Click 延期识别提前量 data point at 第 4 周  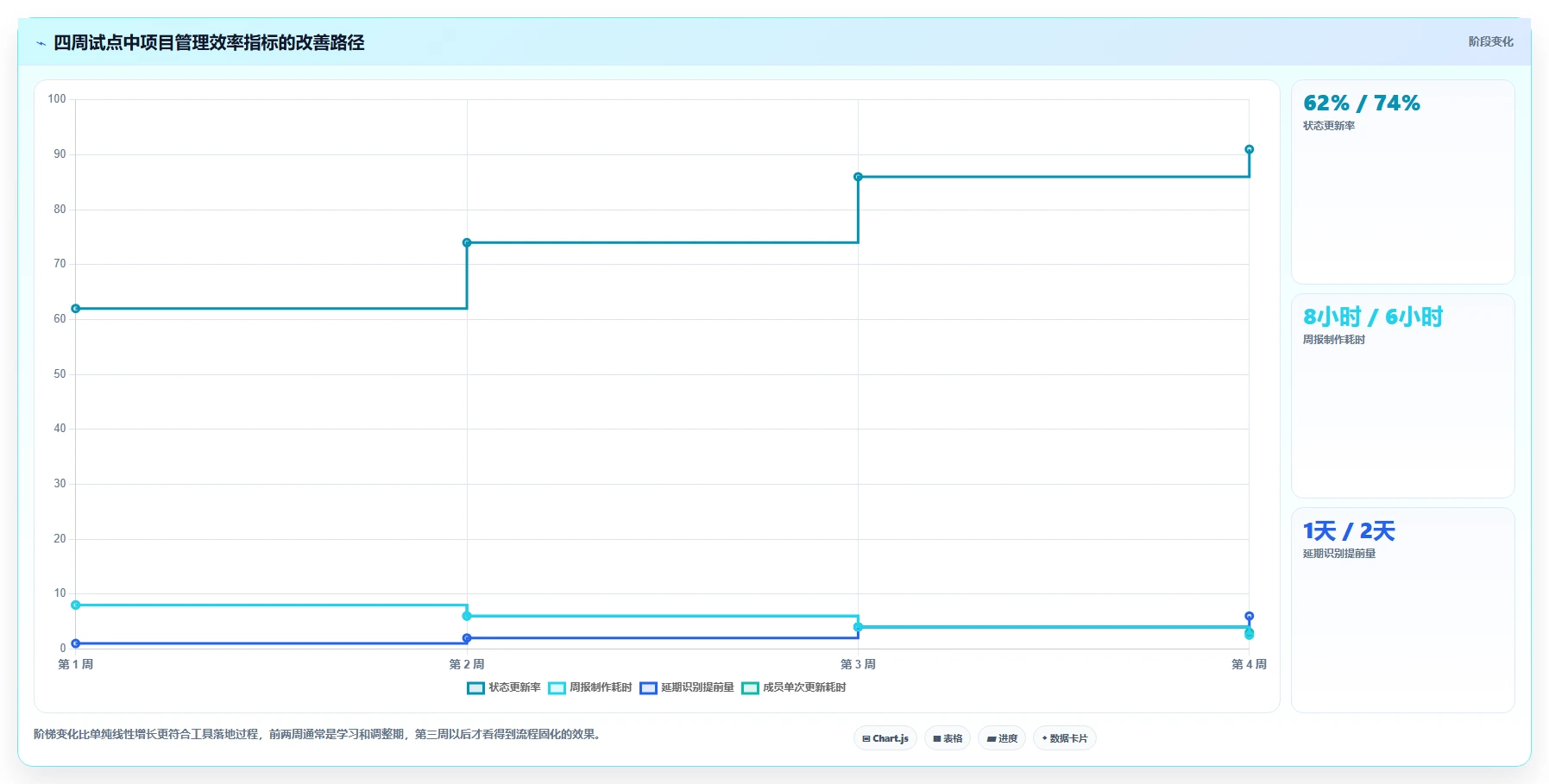pyautogui.click(x=1249, y=616)
